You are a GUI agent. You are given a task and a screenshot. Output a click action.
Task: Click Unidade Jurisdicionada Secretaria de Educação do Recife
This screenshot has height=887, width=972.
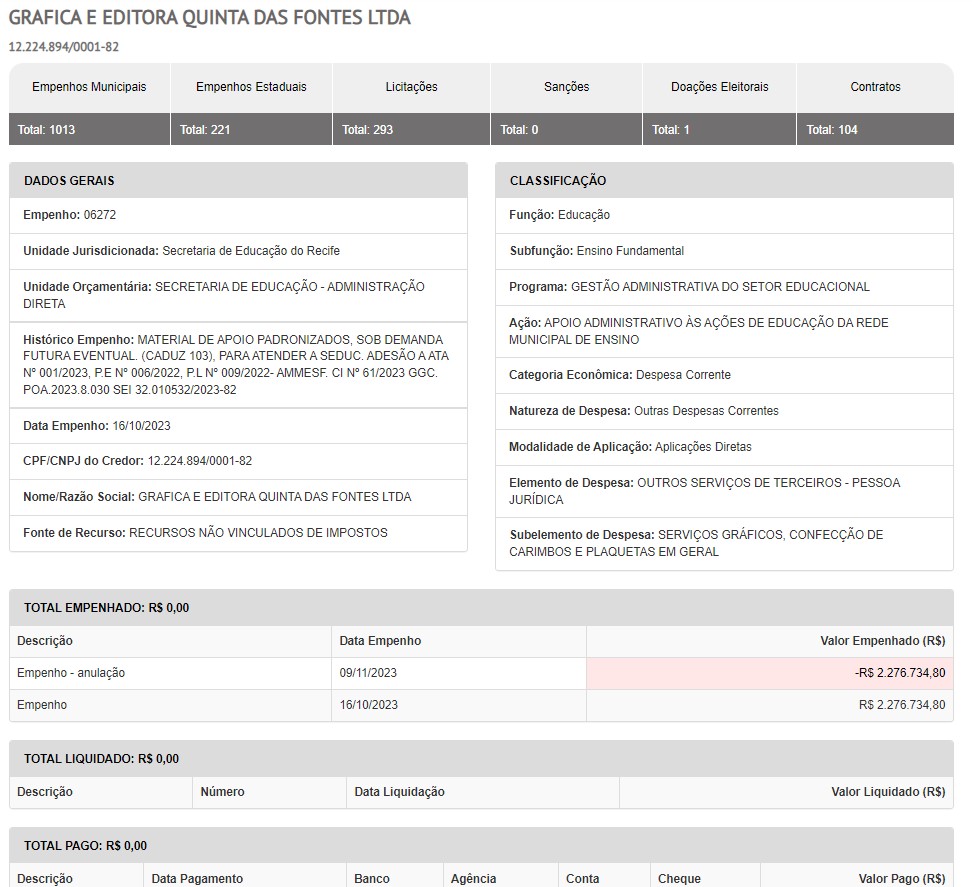point(239,251)
